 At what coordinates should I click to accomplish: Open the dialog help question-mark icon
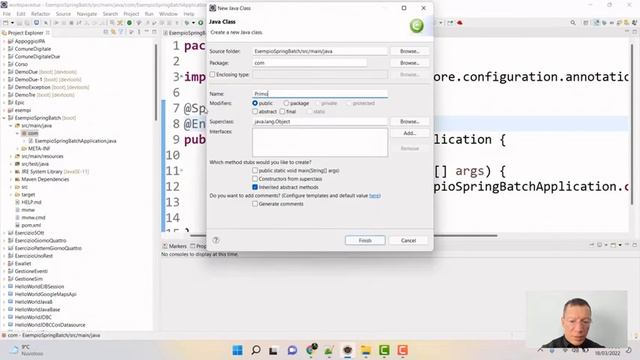(216, 240)
